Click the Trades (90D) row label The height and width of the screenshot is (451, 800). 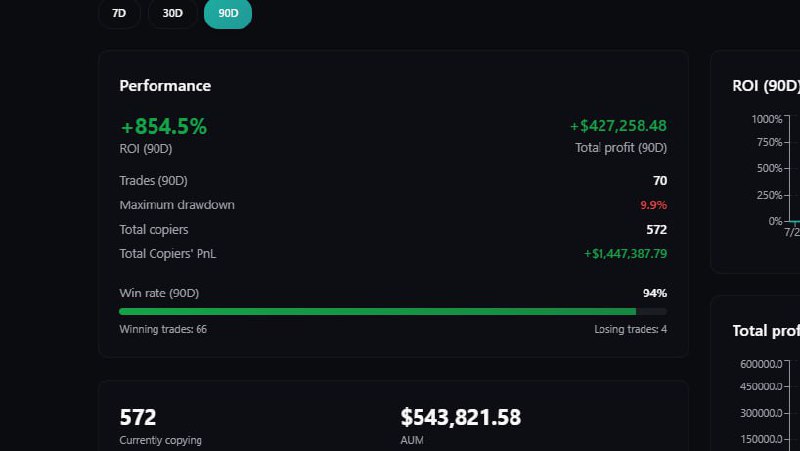[x=153, y=181]
